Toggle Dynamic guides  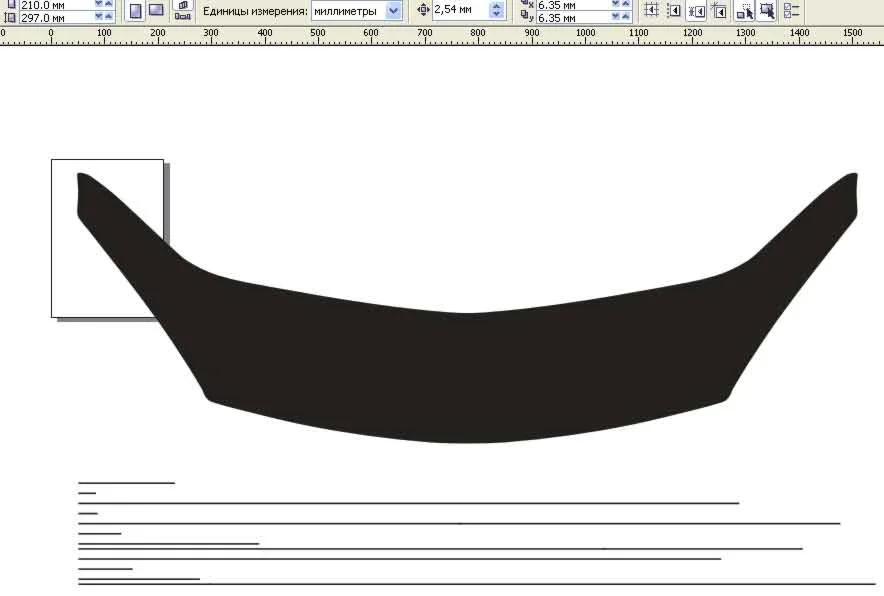click(x=718, y=11)
